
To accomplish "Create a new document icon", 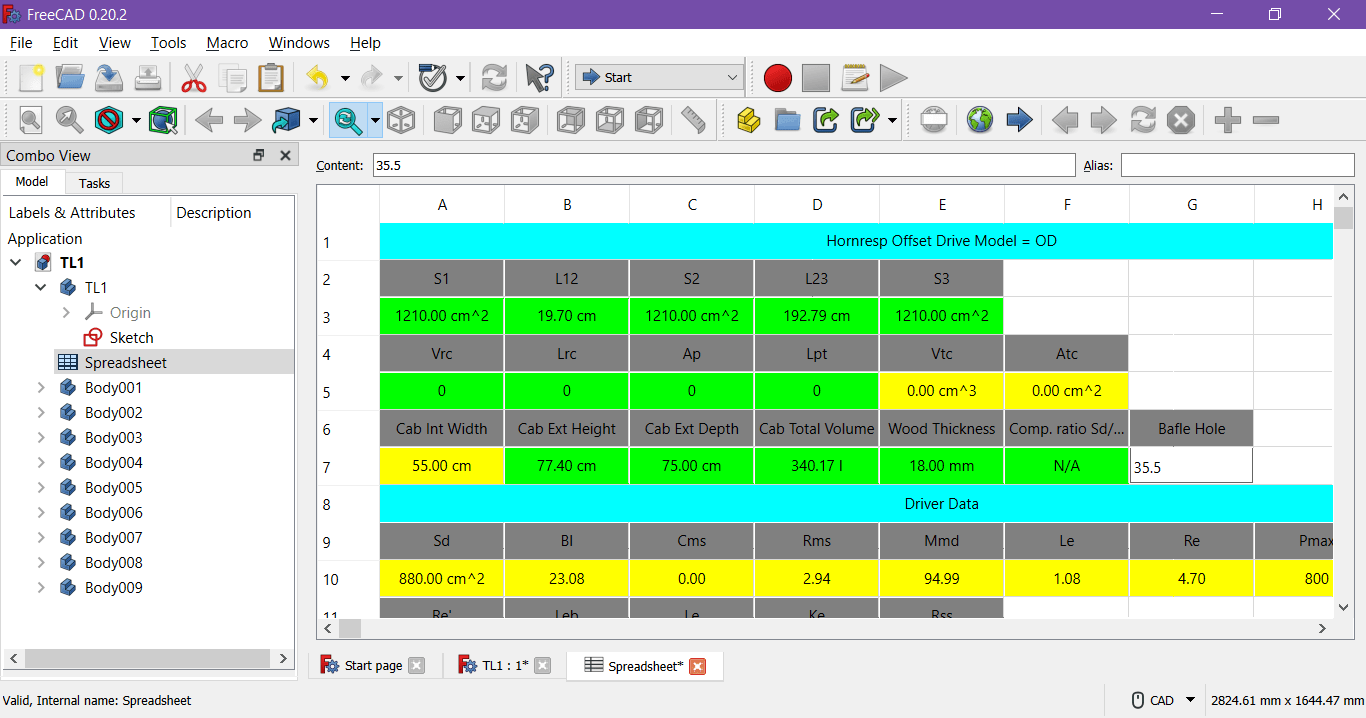I will click(31, 77).
